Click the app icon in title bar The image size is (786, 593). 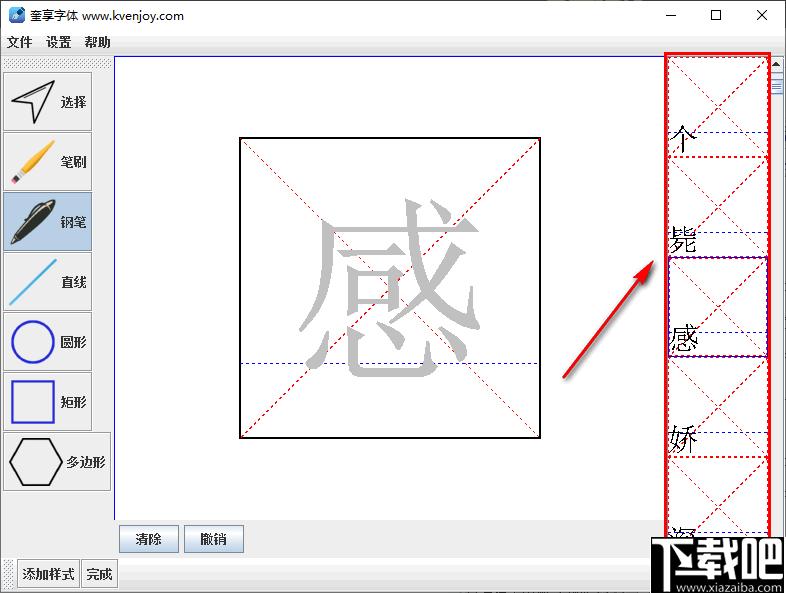[17, 15]
